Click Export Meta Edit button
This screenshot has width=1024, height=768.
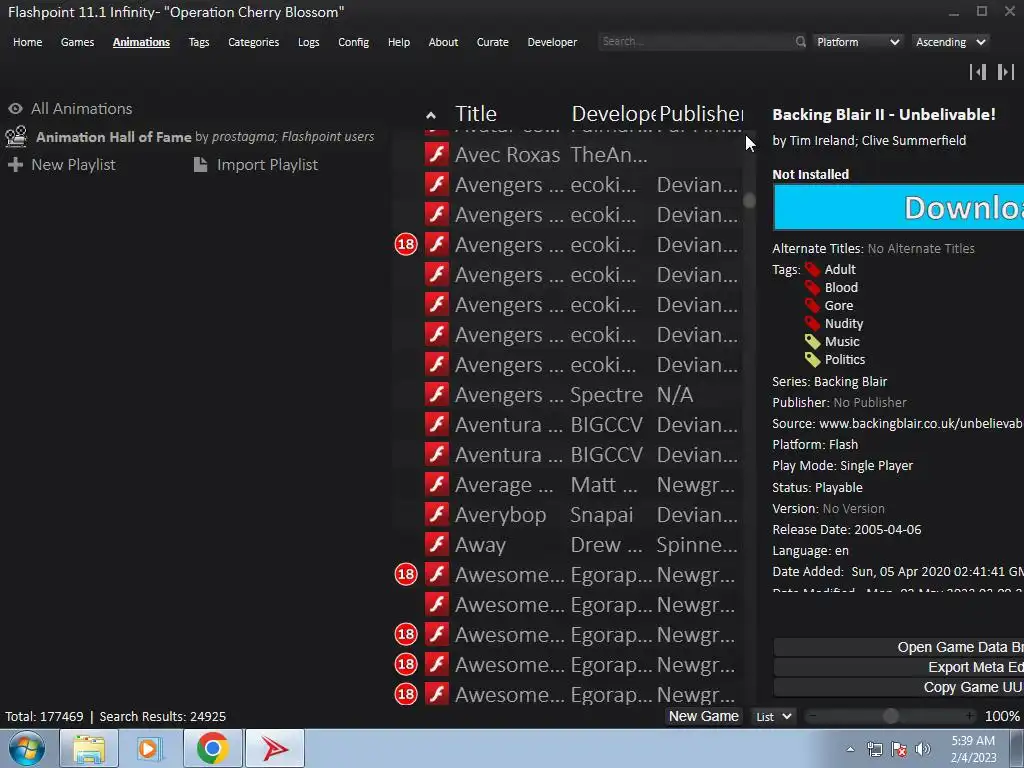click(x=899, y=667)
